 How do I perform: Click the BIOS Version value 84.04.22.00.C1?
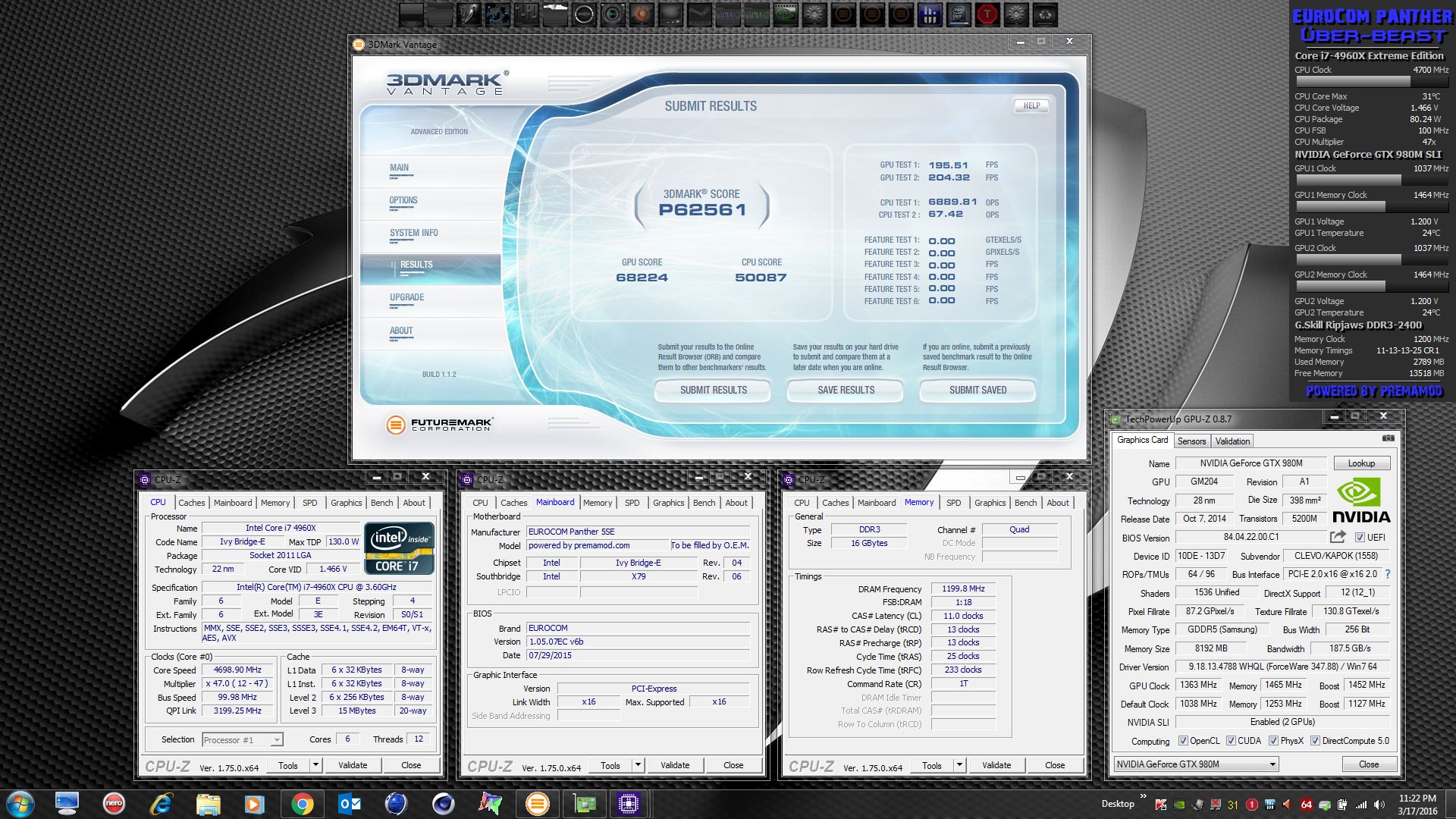tap(1251, 538)
